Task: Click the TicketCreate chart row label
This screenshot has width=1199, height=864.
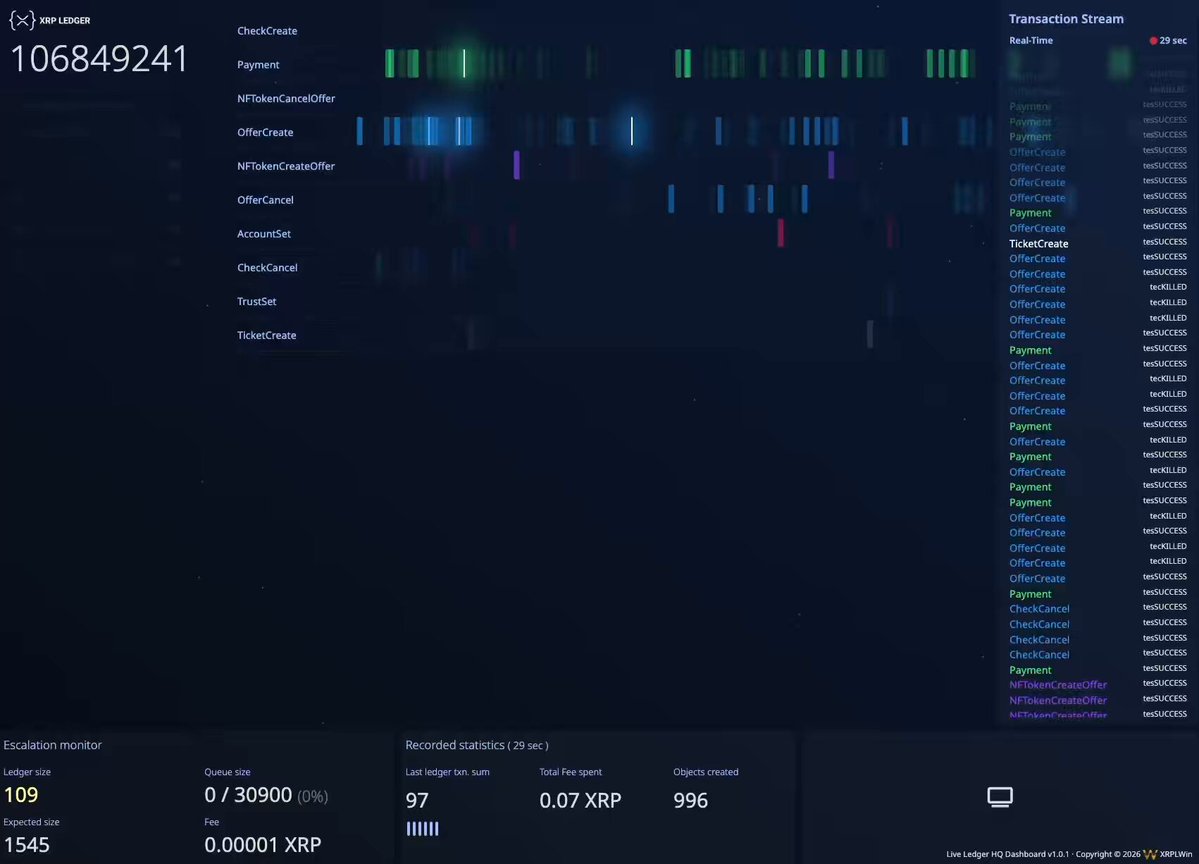Action: click(266, 335)
